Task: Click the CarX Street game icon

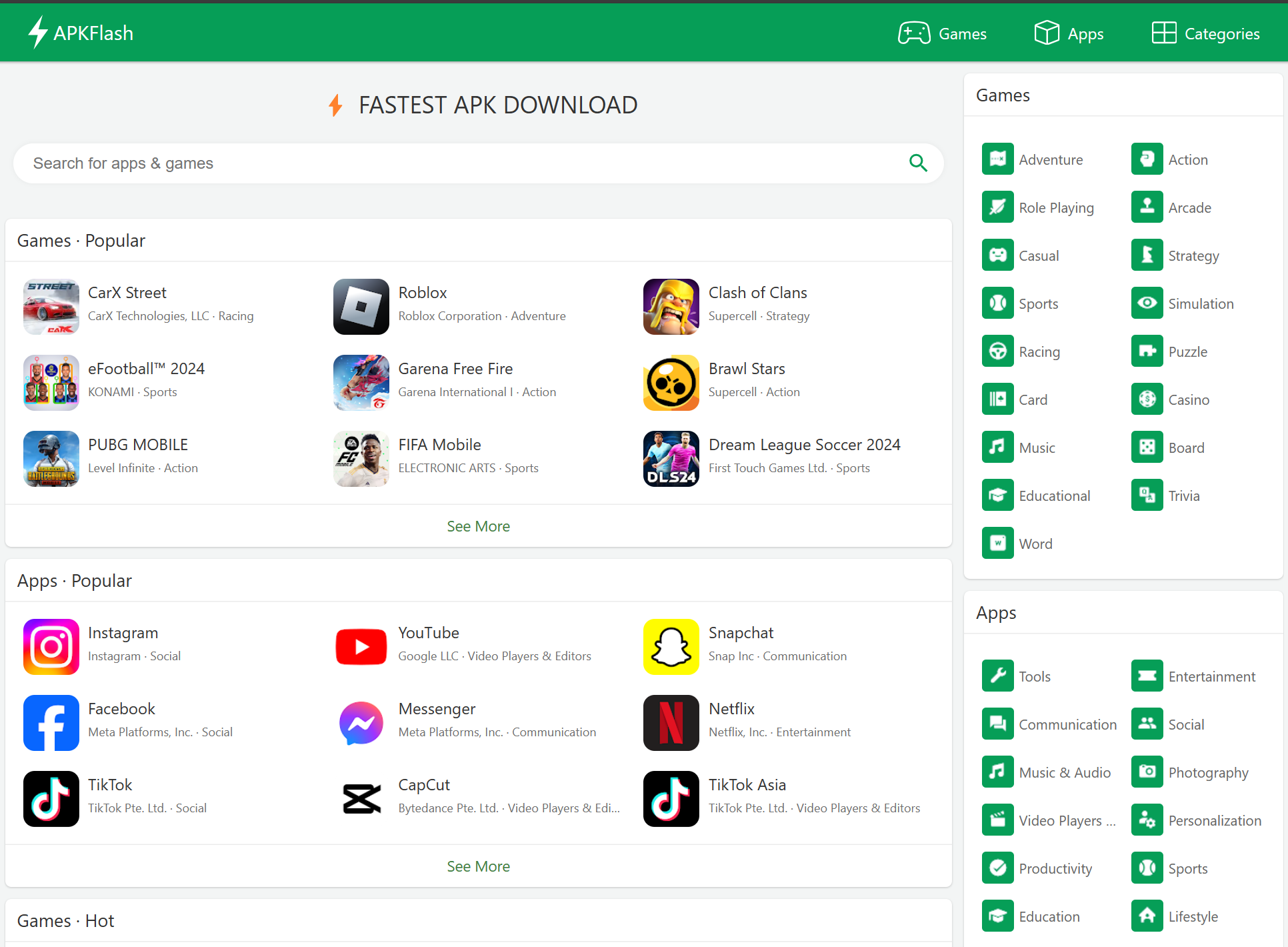Action: point(50,306)
